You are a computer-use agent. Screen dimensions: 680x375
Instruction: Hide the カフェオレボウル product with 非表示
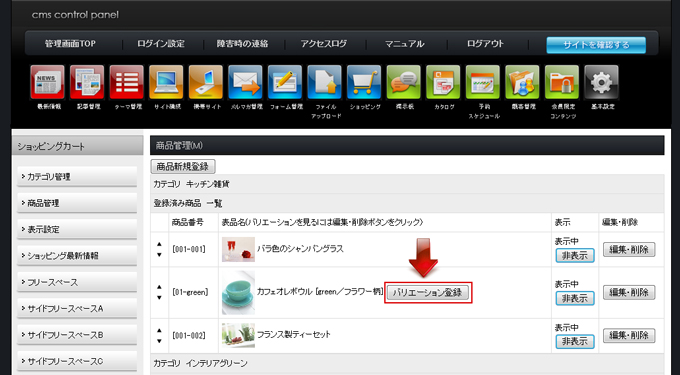(575, 298)
